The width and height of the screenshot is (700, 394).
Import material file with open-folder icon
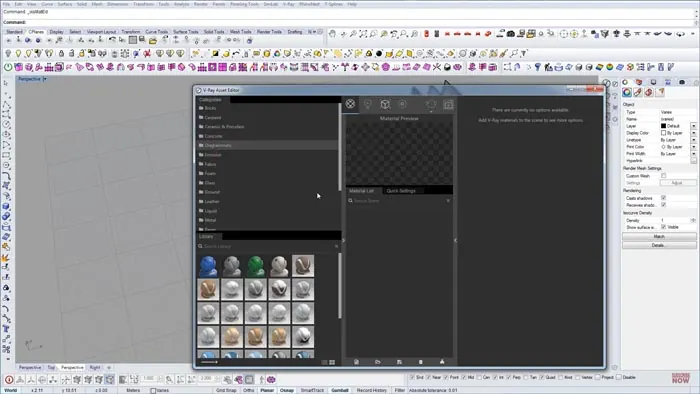coord(378,362)
